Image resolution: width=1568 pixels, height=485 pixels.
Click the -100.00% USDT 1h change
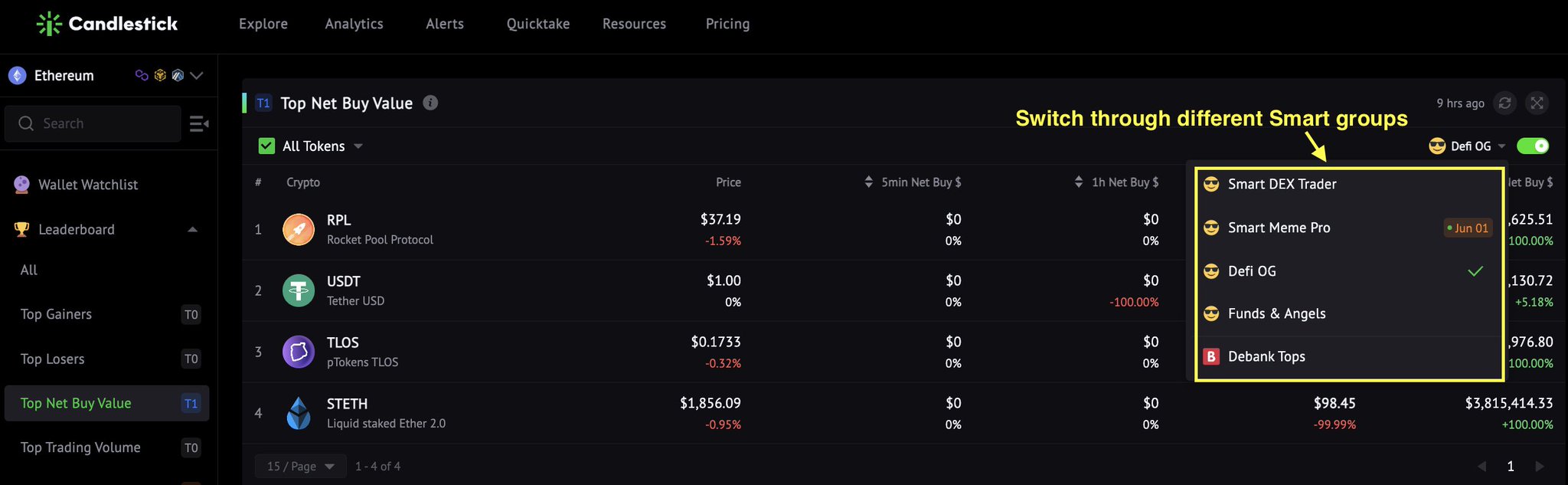[1134, 302]
